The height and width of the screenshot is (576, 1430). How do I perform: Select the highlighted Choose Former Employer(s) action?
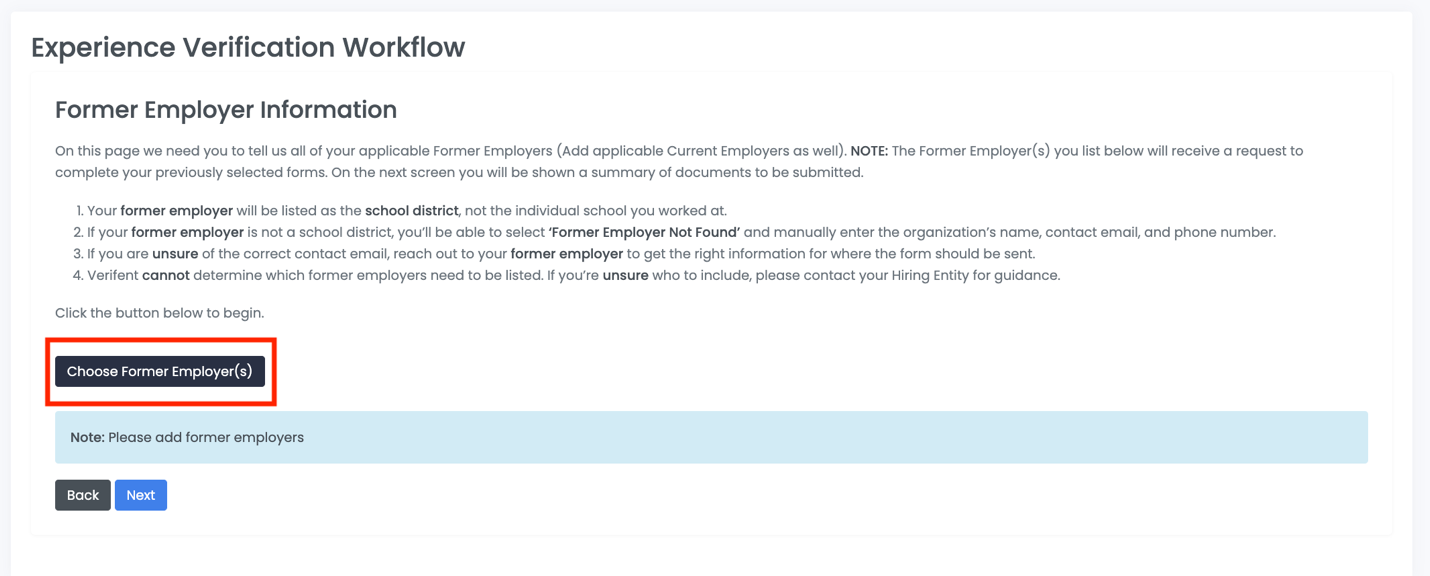160,371
